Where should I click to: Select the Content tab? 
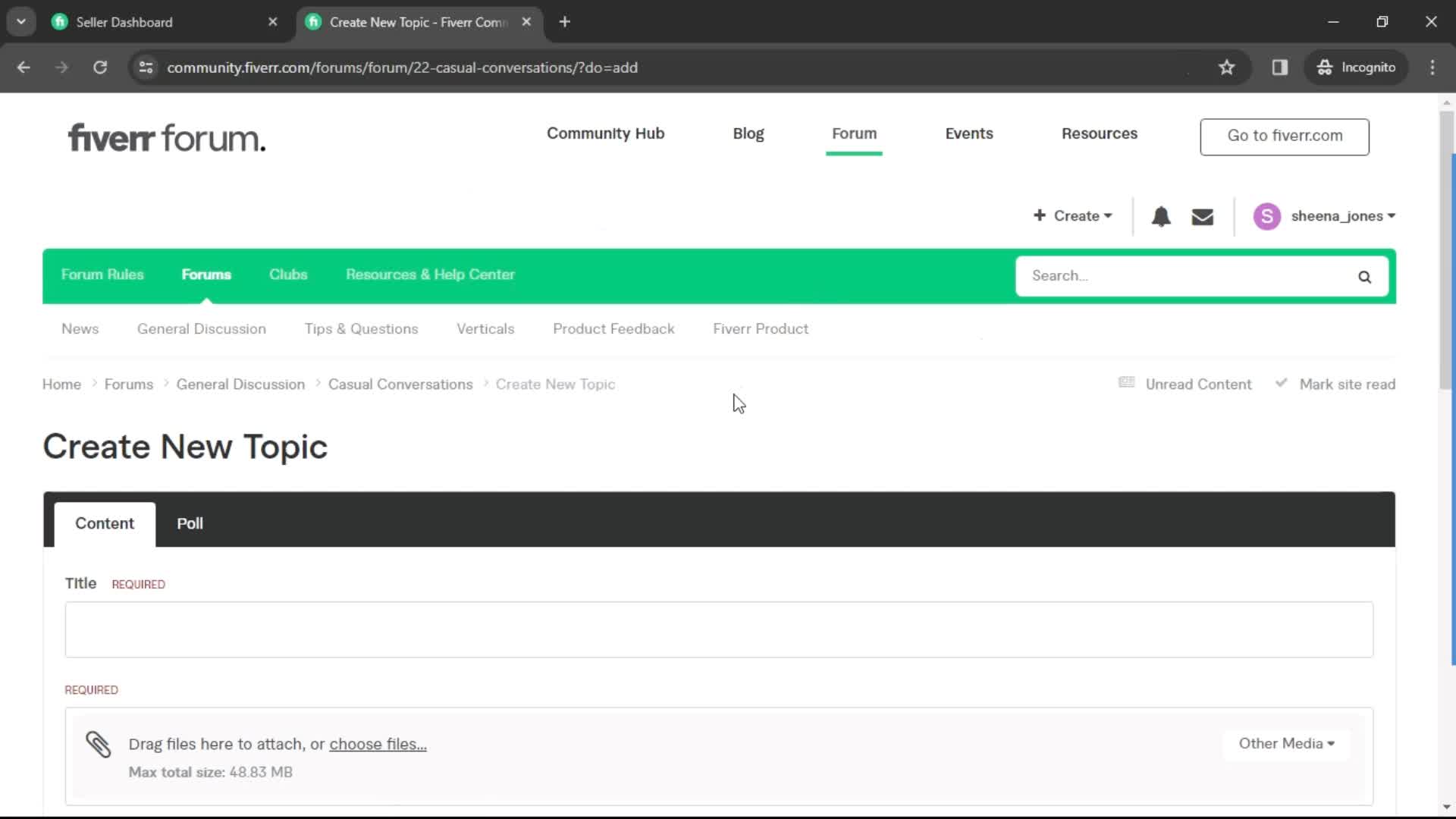[105, 523]
